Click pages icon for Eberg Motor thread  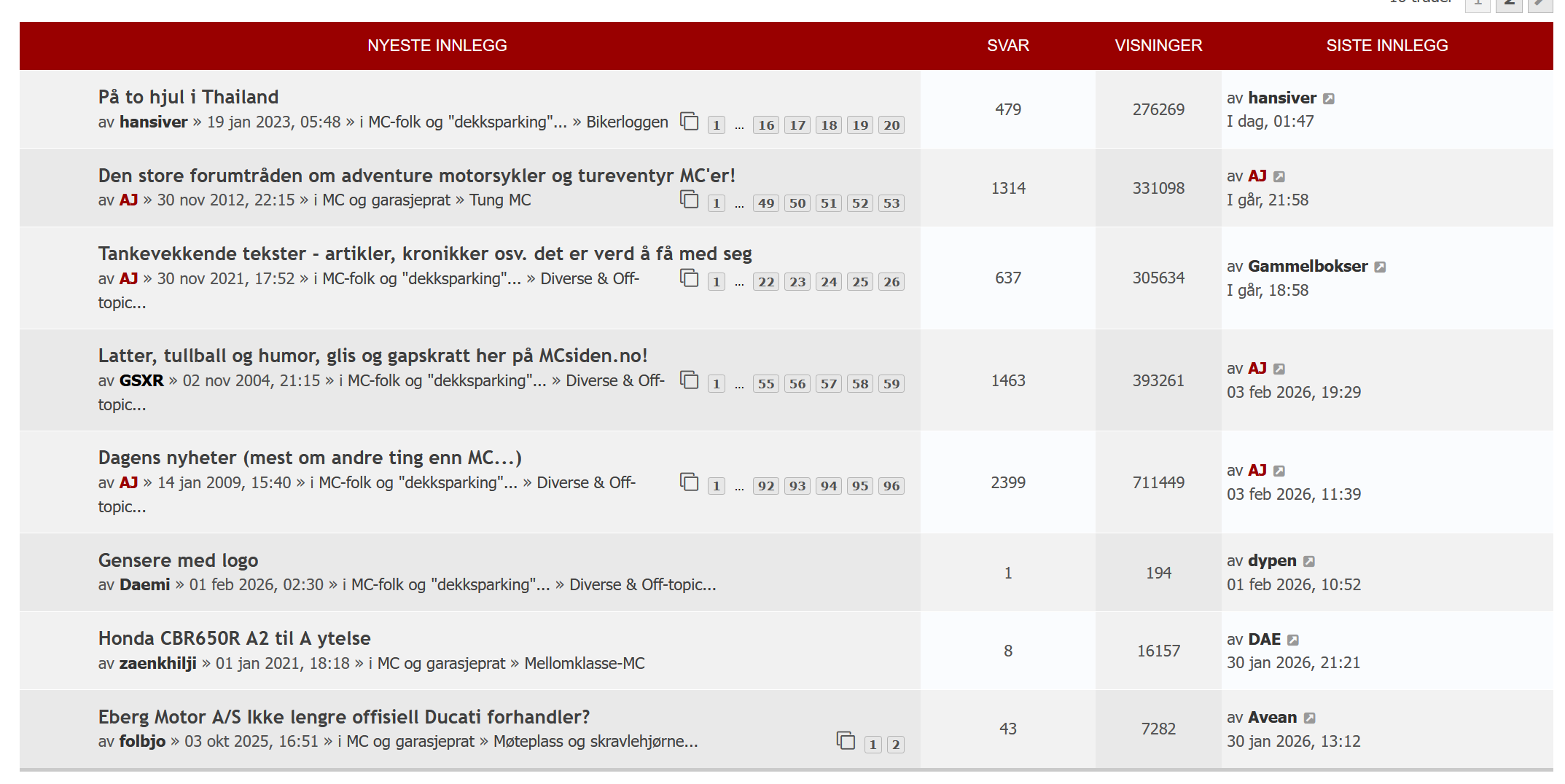846,741
